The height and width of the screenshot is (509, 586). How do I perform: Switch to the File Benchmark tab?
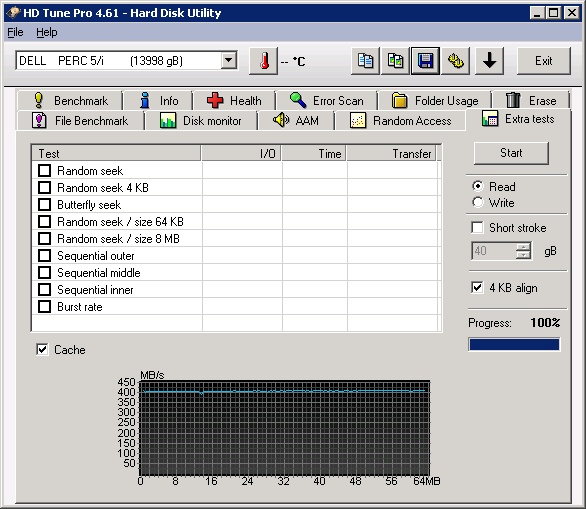click(80, 120)
